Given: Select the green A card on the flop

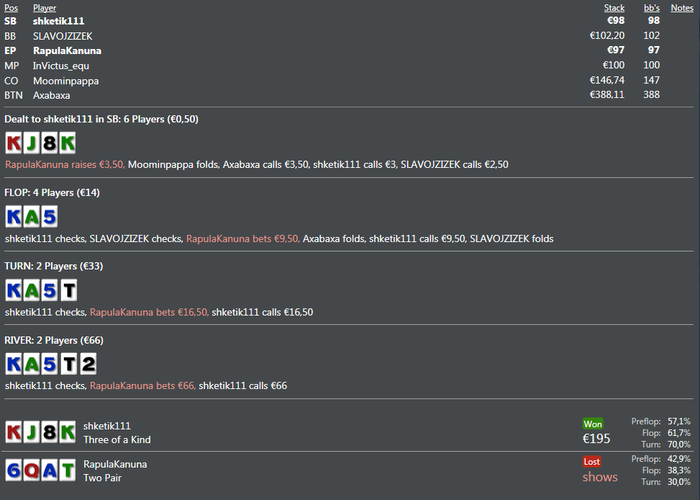Looking at the screenshot, I should [31, 217].
